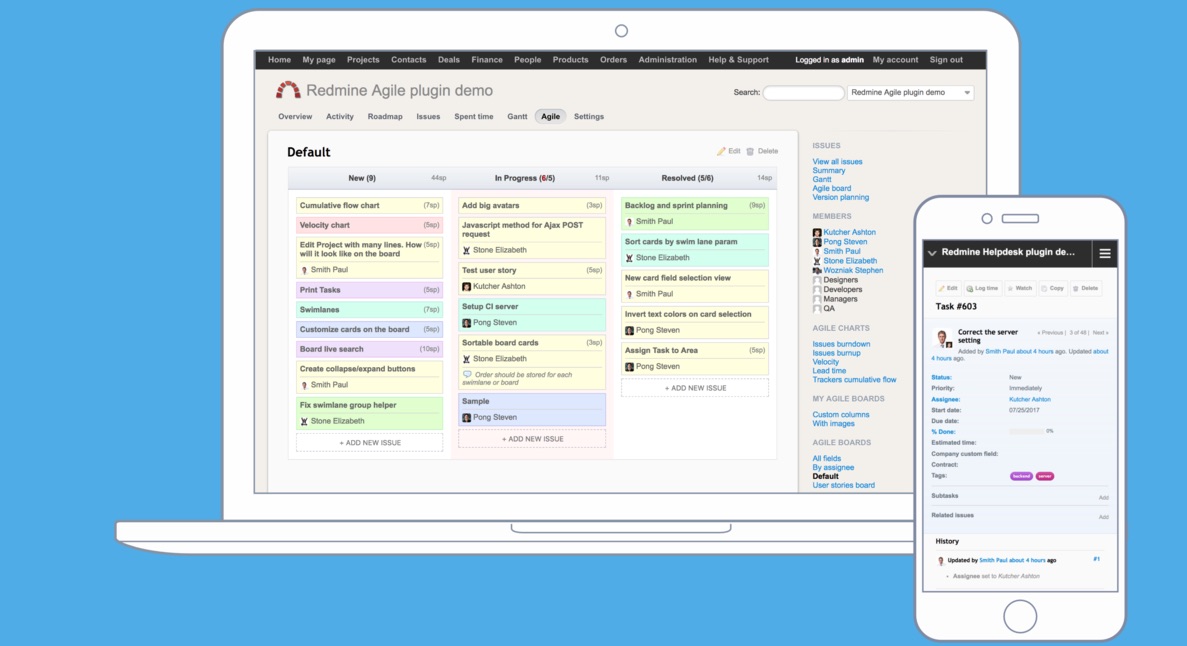Click the Watch icon on the mobile task
This screenshot has width=1187, height=646.
point(1011,288)
